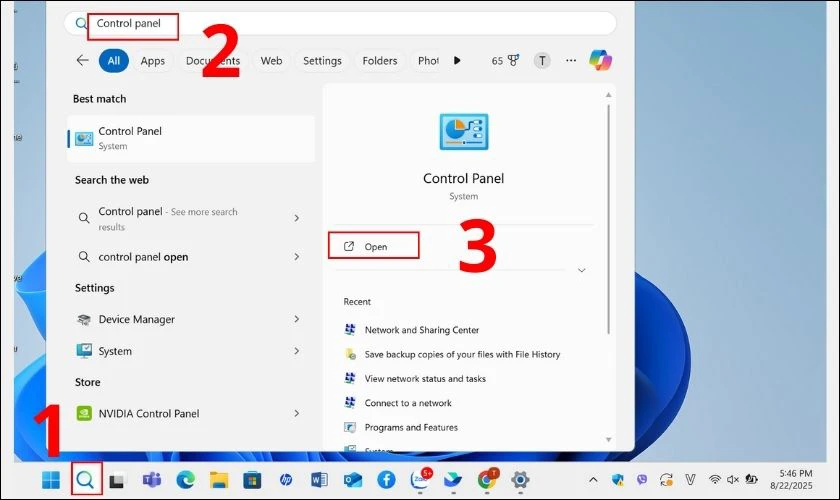Image resolution: width=840 pixels, height=500 pixels.
Task: Select the All filter tab
Action: coord(114,61)
